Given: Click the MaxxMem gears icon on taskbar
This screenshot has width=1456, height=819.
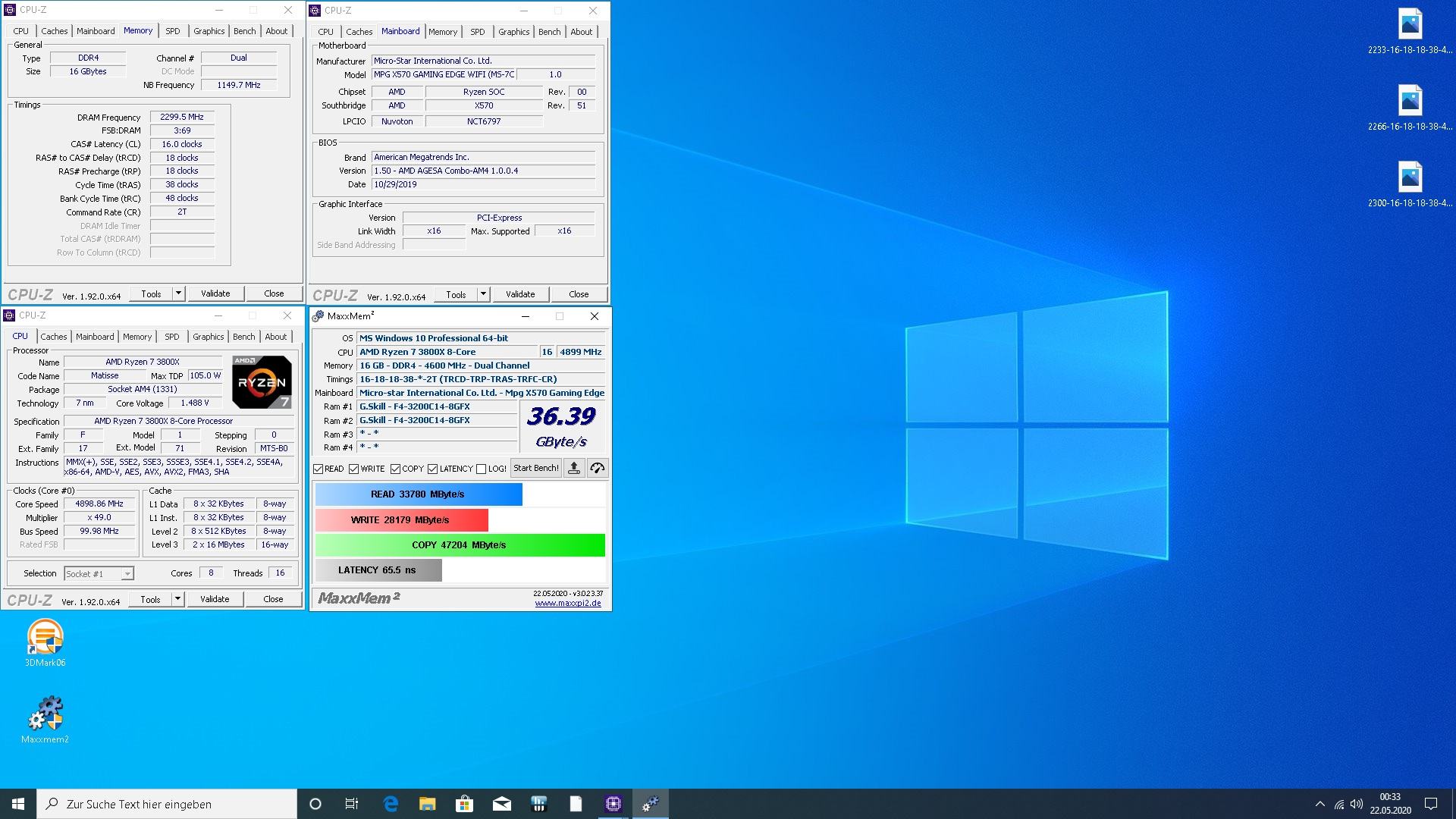Looking at the screenshot, I should [x=650, y=804].
